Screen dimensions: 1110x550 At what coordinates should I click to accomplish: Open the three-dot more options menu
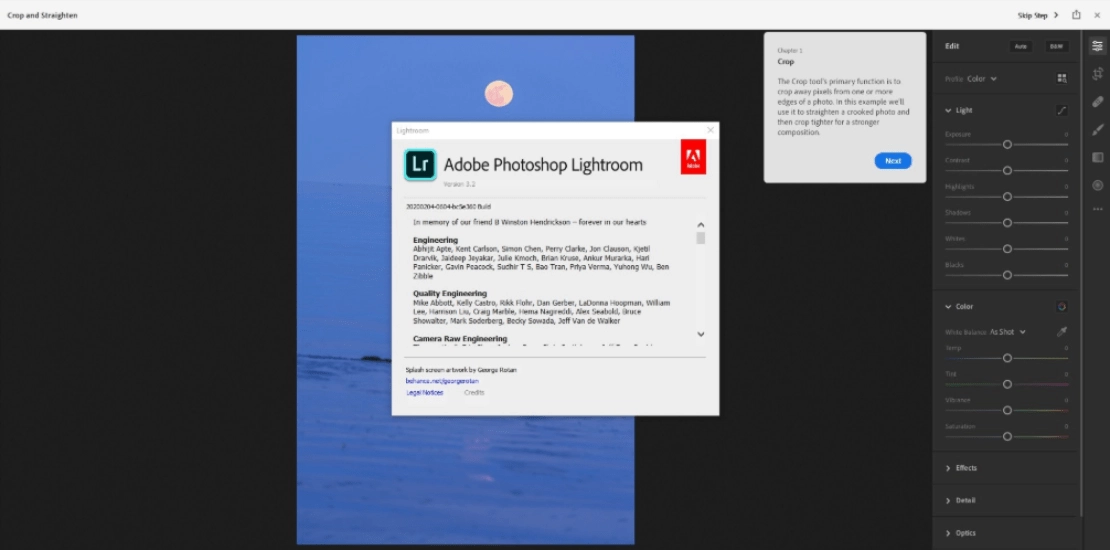[1097, 209]
